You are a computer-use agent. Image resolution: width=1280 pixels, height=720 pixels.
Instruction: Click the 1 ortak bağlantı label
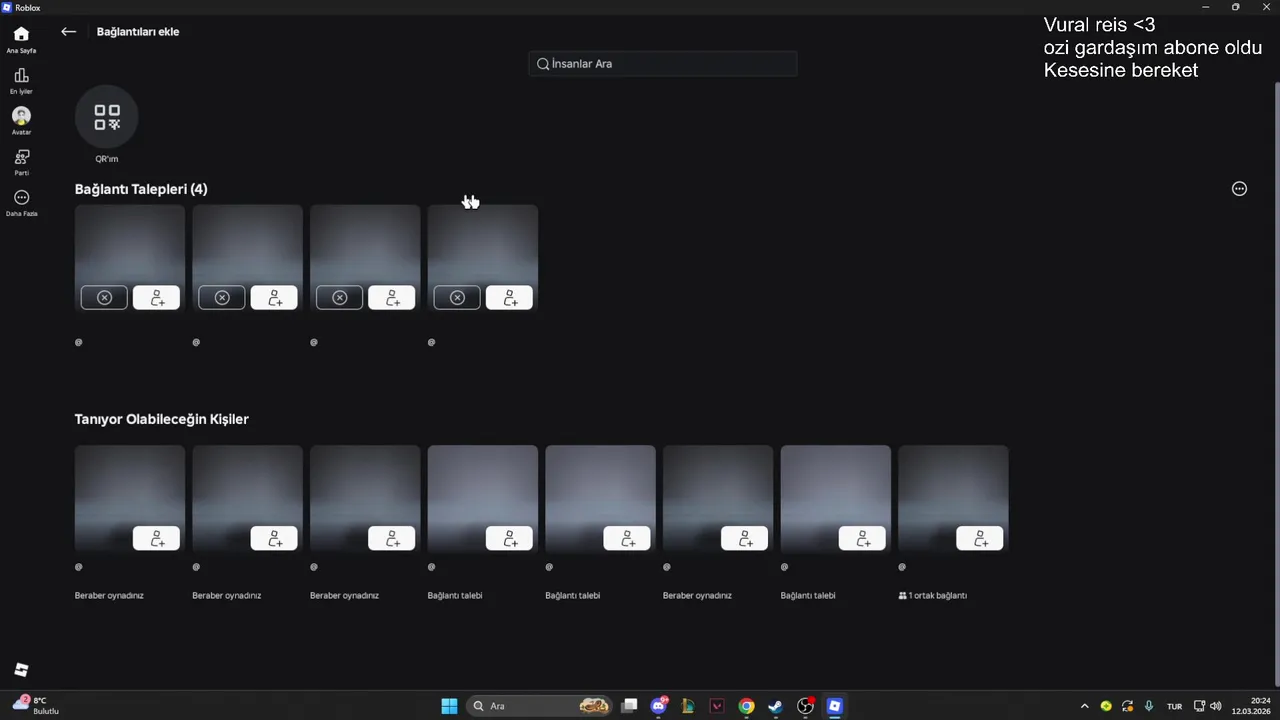(933, 595)
